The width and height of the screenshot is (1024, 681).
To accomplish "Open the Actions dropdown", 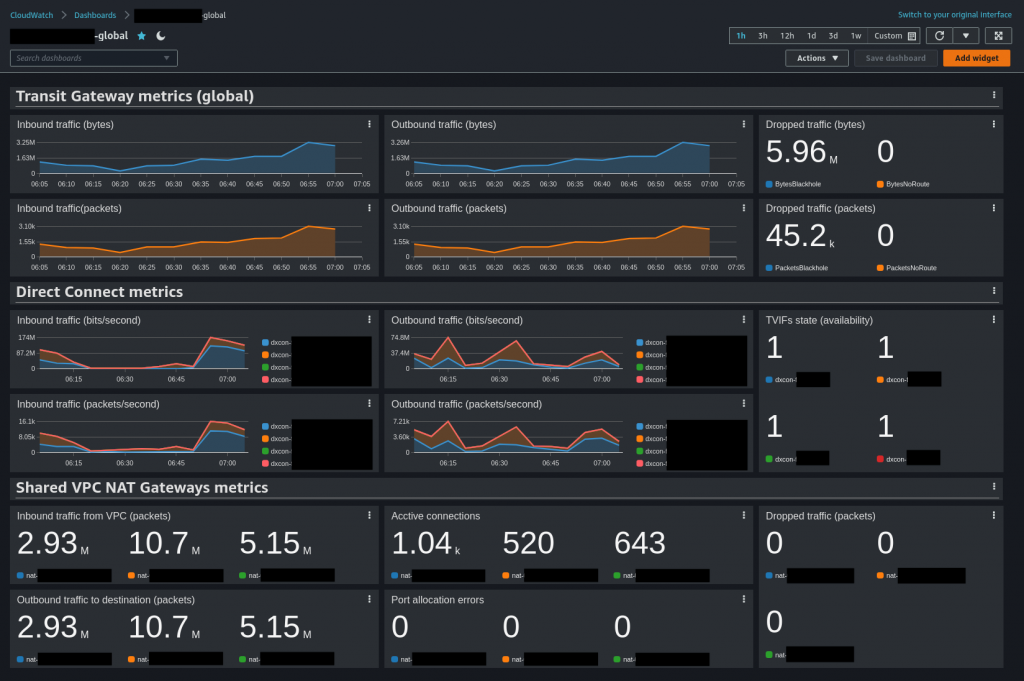I will click(x=816, y=57).
